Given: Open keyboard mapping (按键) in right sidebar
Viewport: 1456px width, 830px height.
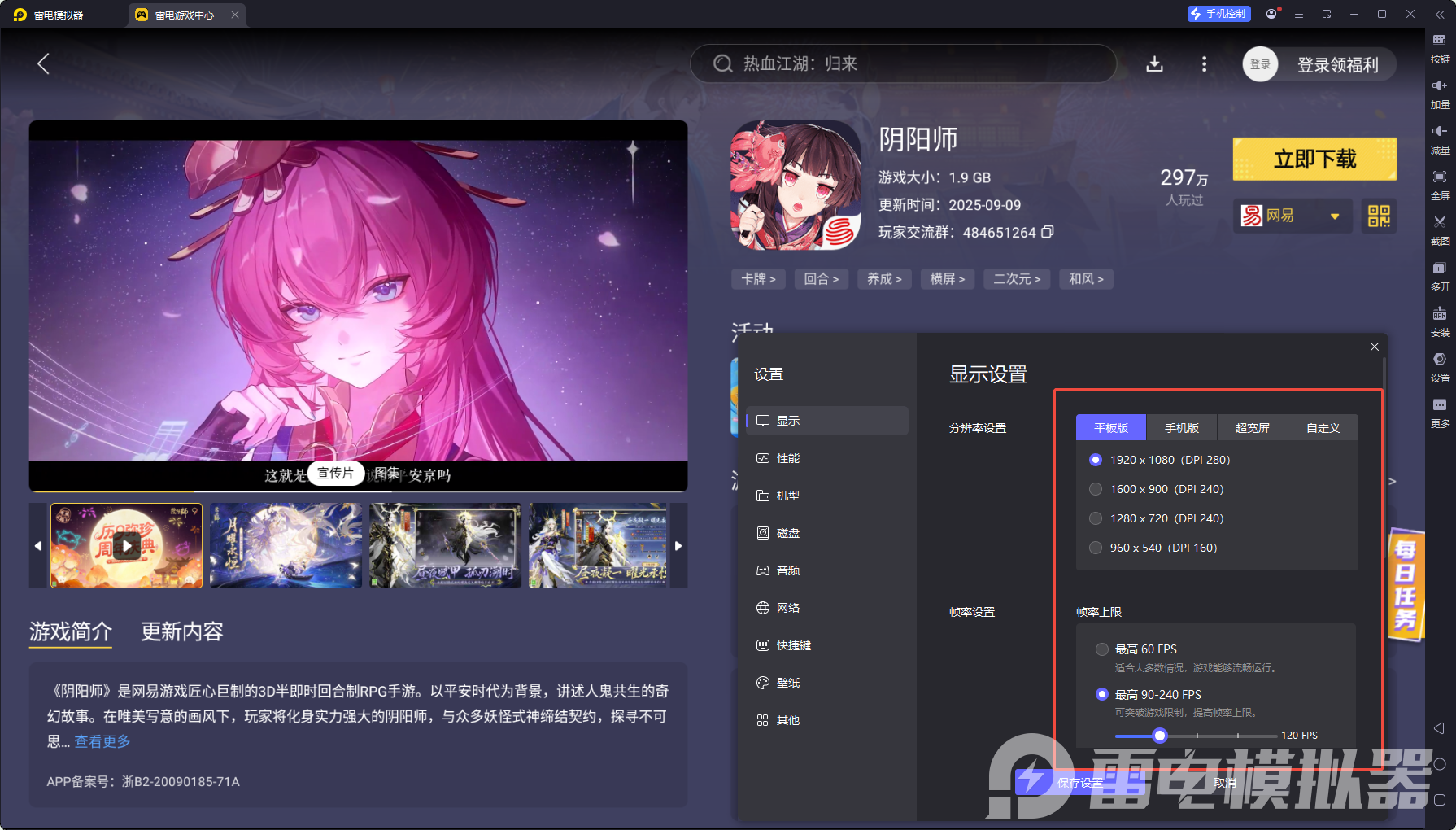Looking at the screenshot, I should (x=1440, y=49).
